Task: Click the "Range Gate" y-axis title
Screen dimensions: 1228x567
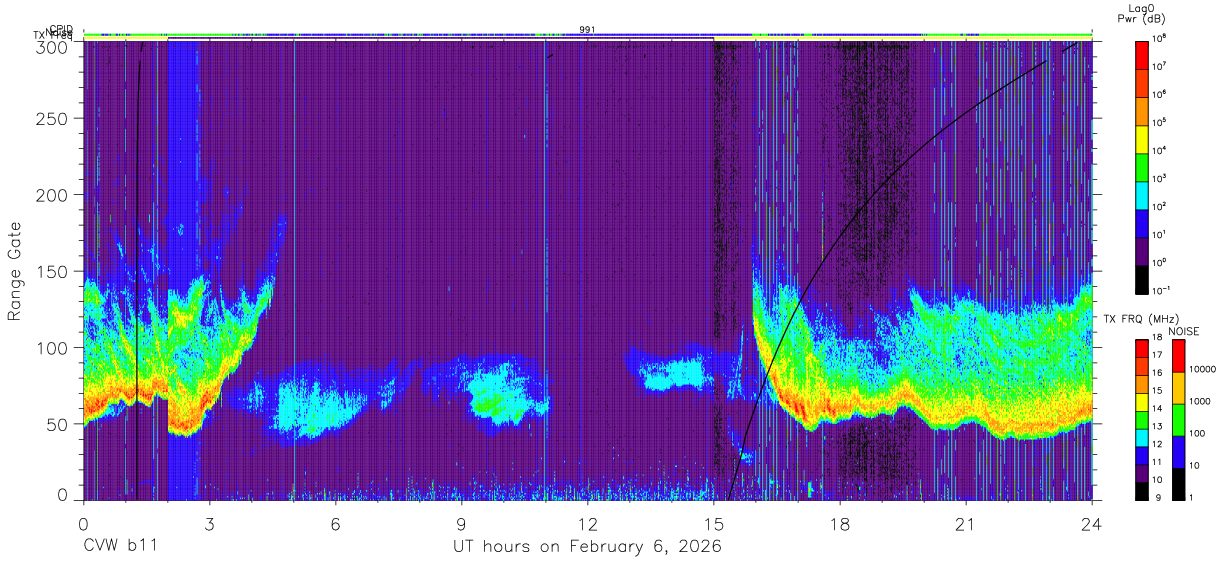Action: click(x=15, y=272)
